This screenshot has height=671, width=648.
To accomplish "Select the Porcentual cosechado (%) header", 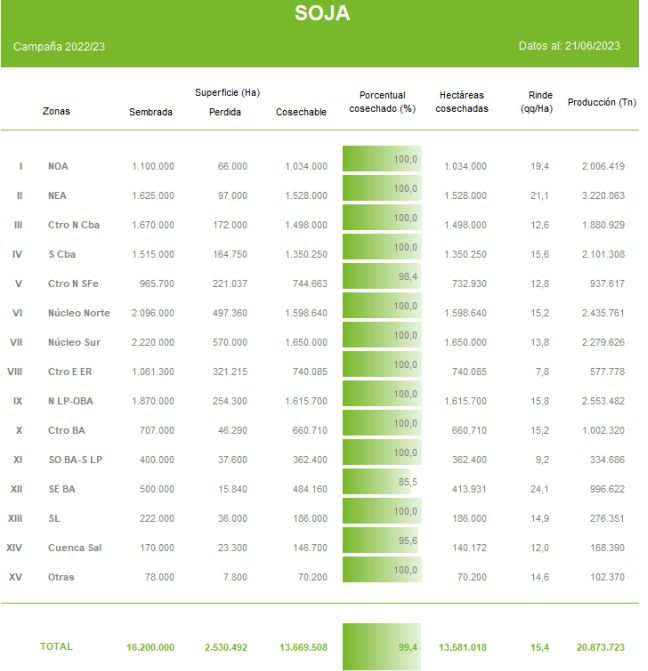I will [382, 102].
